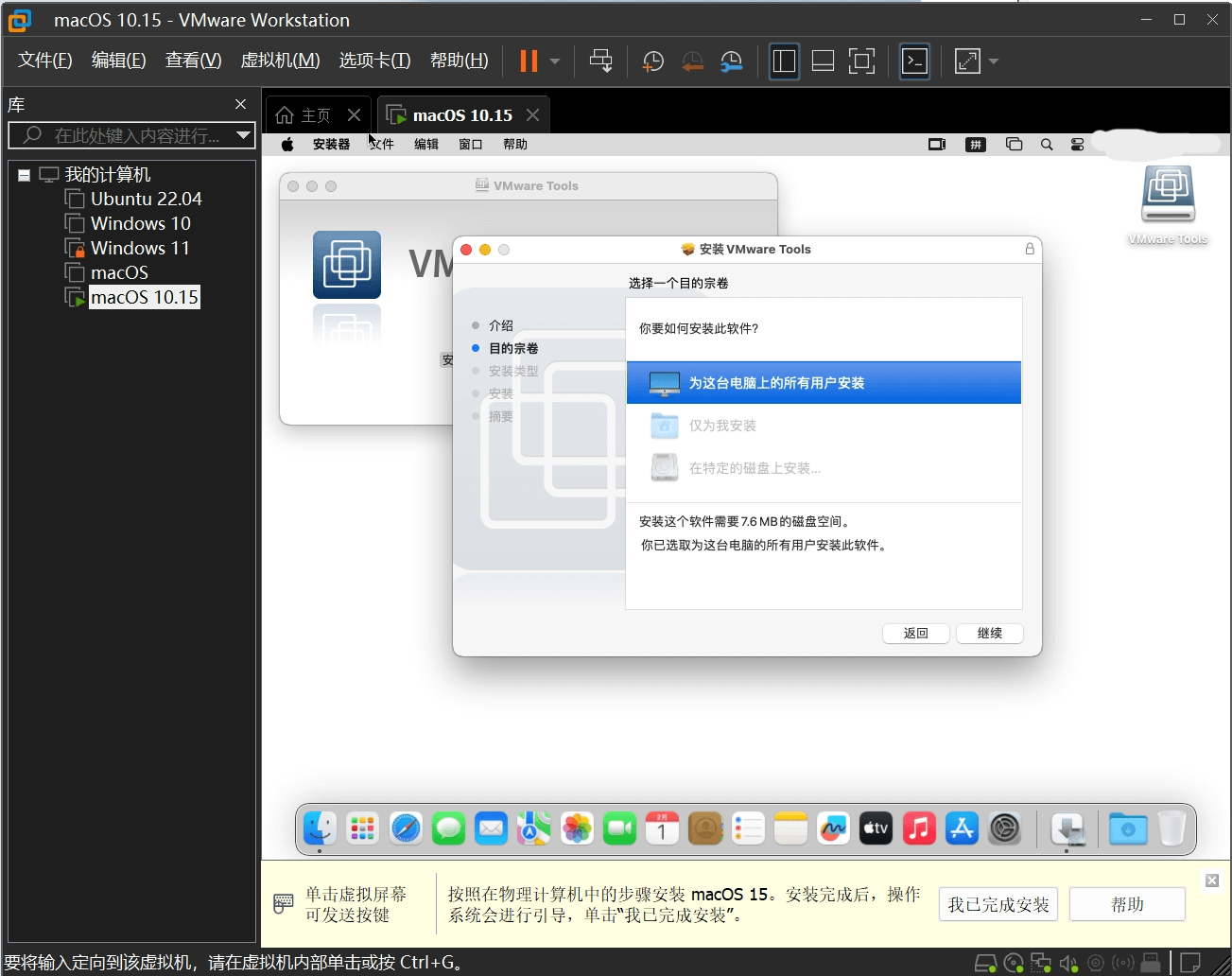Pause the virtual machine with the orange button
The image size is (1232, 976).
click(x=529, y=61)
